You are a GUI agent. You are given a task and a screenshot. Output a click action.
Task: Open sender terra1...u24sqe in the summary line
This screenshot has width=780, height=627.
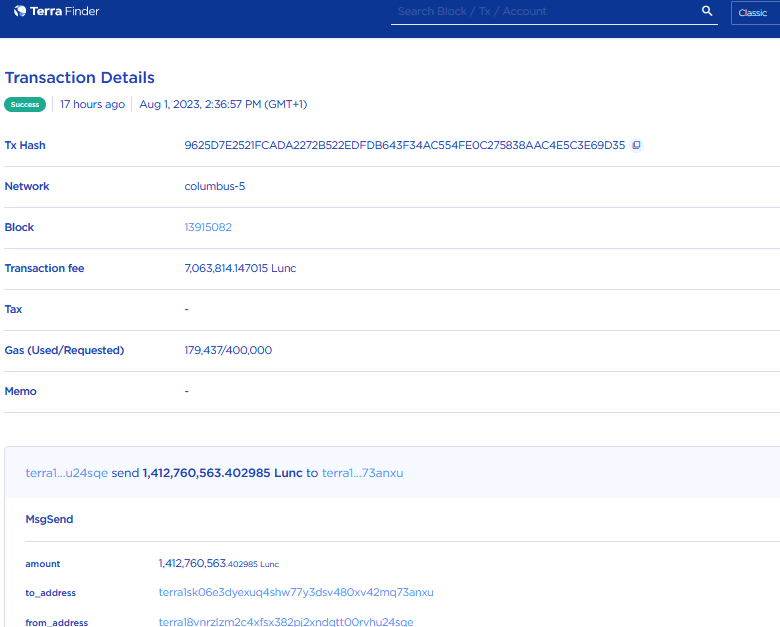66,472
